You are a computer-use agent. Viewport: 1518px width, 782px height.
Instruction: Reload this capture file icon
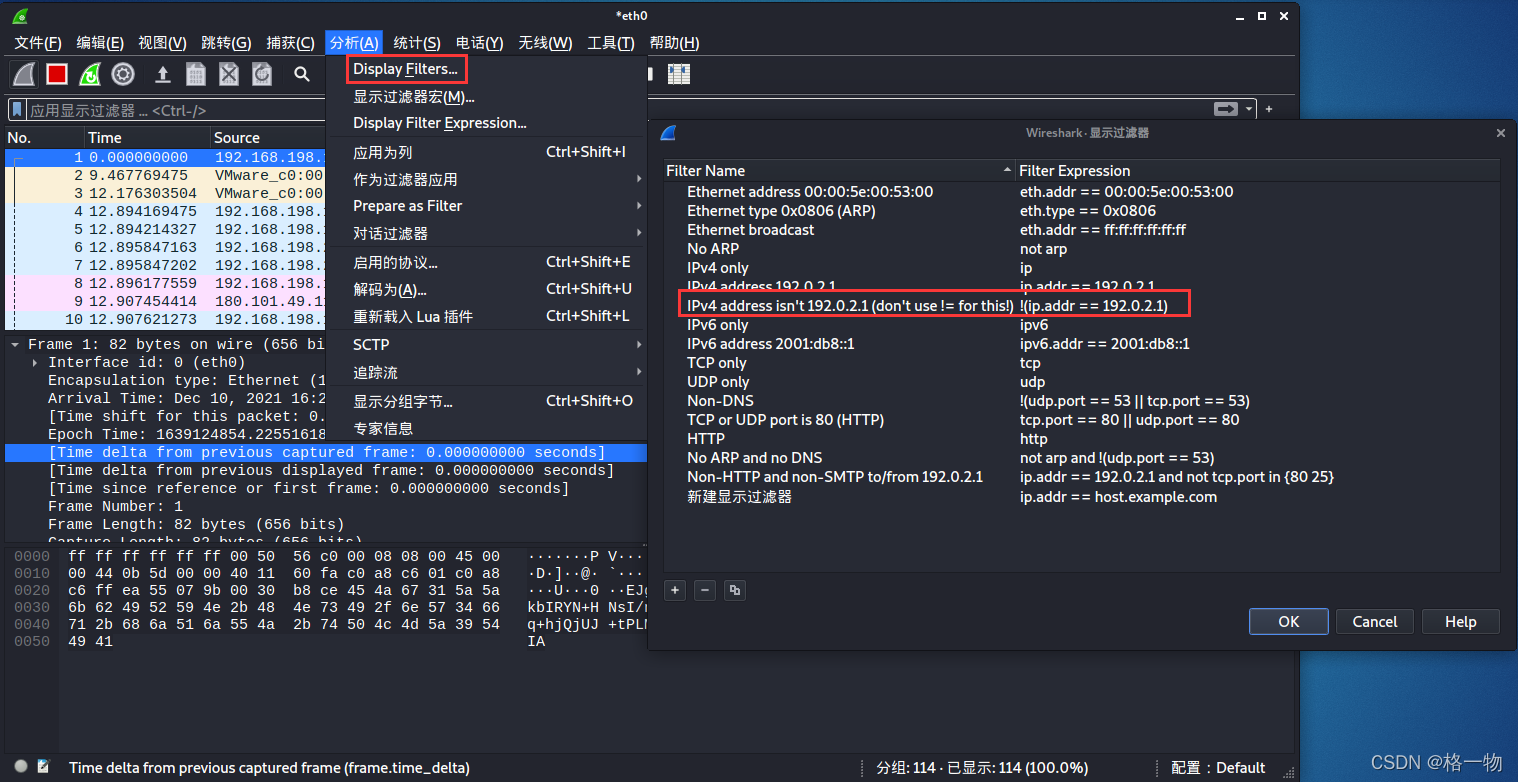coord(262,74)
